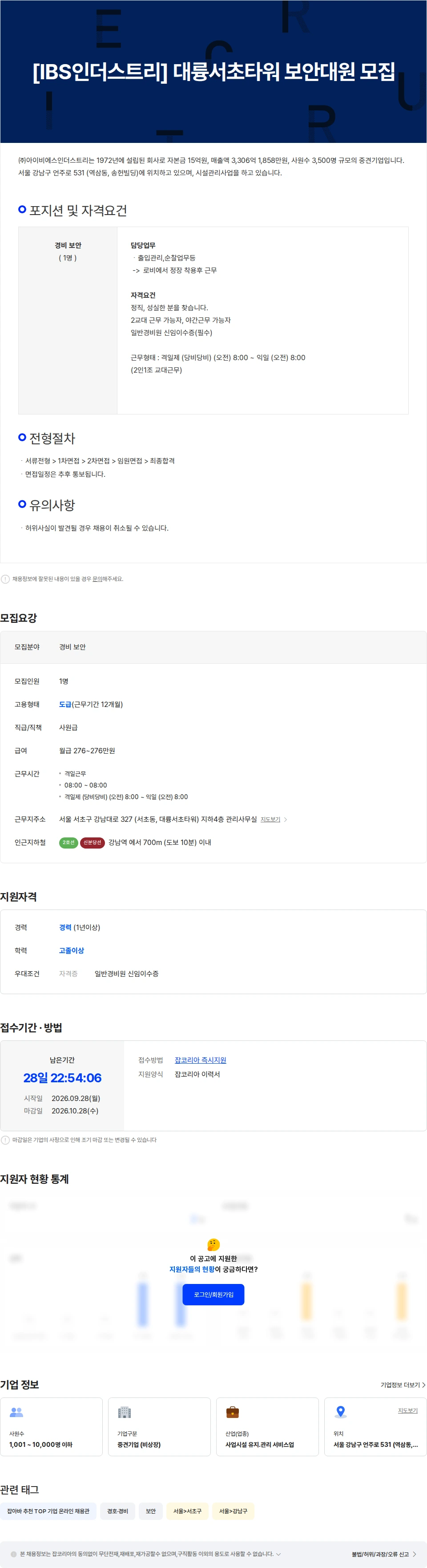
Task: Click the 사업시설 유지.관리 서비스업 value
Action: (260, 1444)
